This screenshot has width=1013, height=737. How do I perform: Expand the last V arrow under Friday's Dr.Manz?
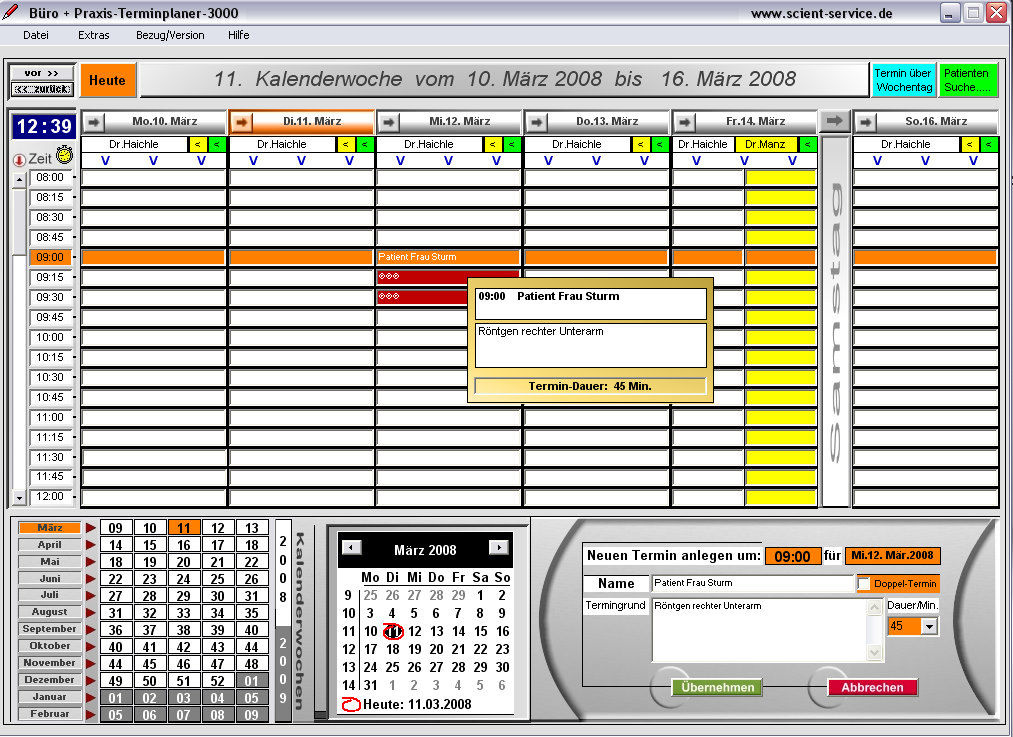792,161
